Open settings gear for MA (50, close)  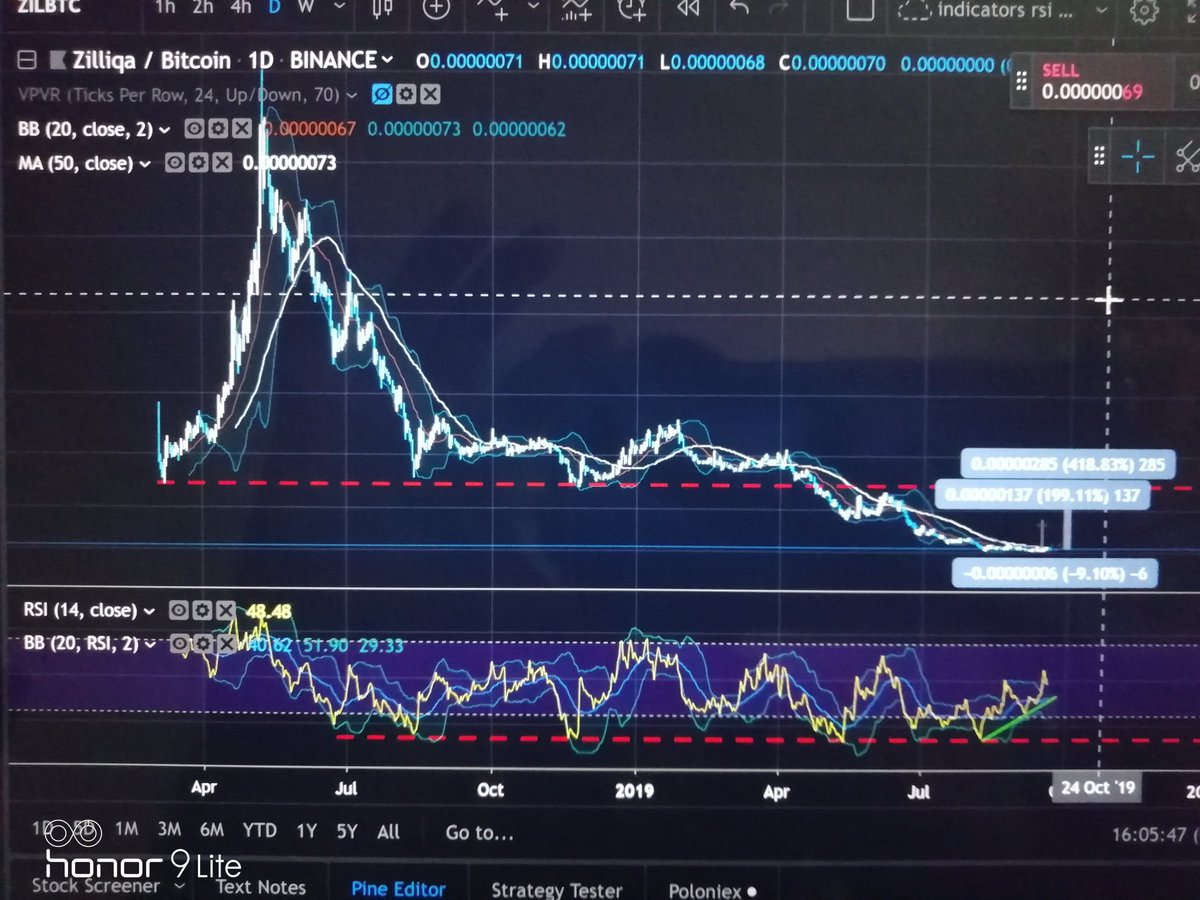point(197,163)
